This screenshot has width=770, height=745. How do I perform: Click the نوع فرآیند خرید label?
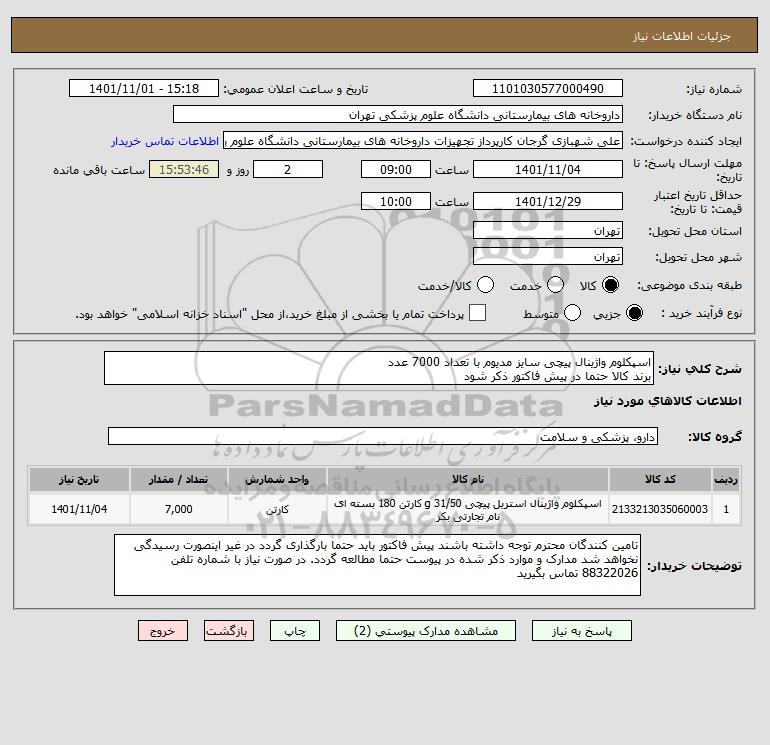[702, 313]
